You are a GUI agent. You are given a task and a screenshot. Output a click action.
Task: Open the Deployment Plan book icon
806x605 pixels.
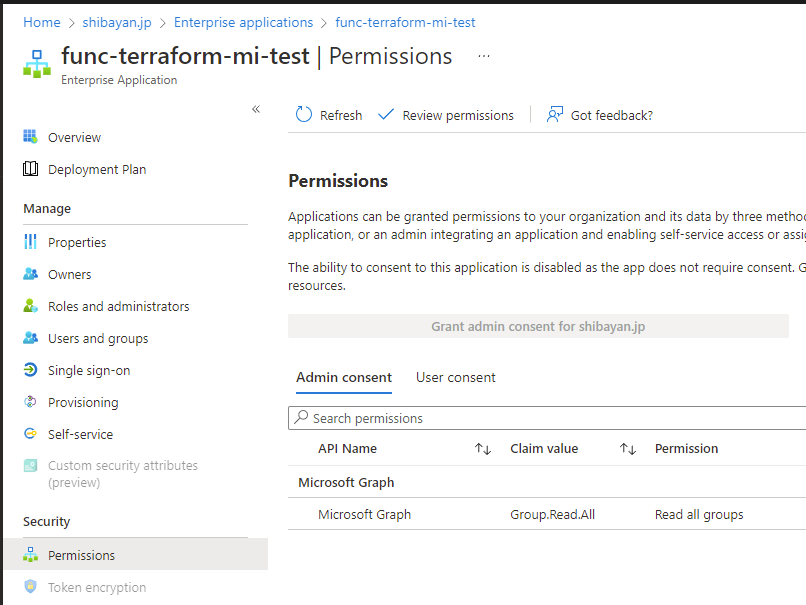[x=30, y=169]
